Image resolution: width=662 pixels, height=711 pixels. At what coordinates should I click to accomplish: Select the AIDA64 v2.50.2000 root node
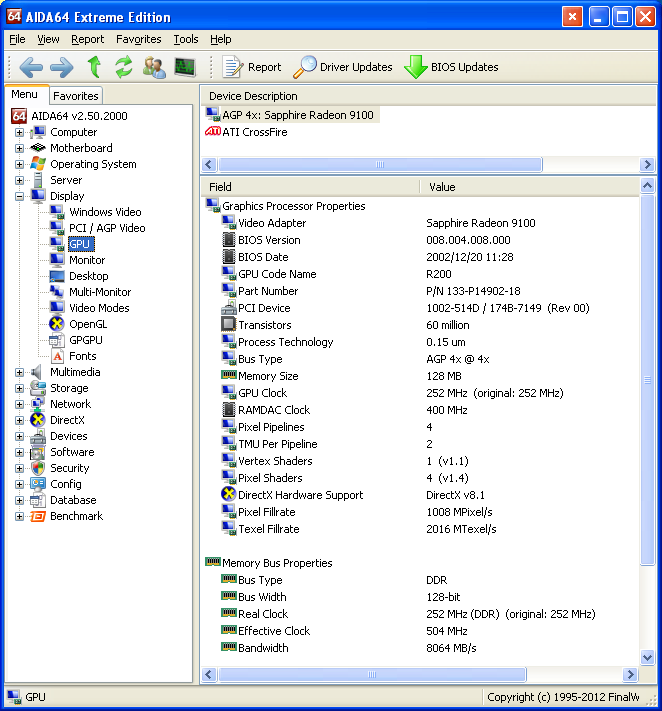pos(79,116)
